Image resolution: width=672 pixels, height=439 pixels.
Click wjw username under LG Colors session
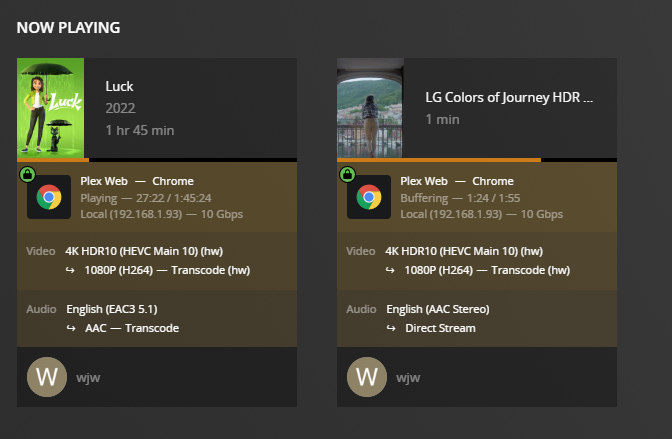[x=408, y=378]
